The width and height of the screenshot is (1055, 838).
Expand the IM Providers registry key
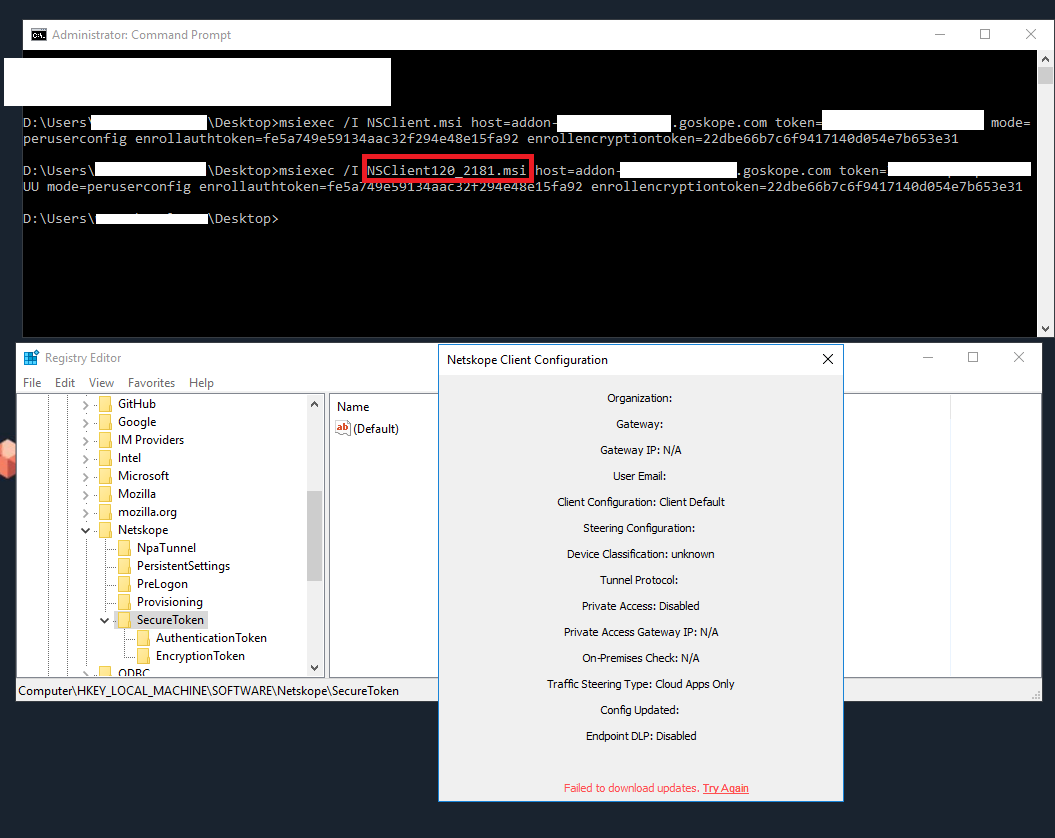pos(85,441)
